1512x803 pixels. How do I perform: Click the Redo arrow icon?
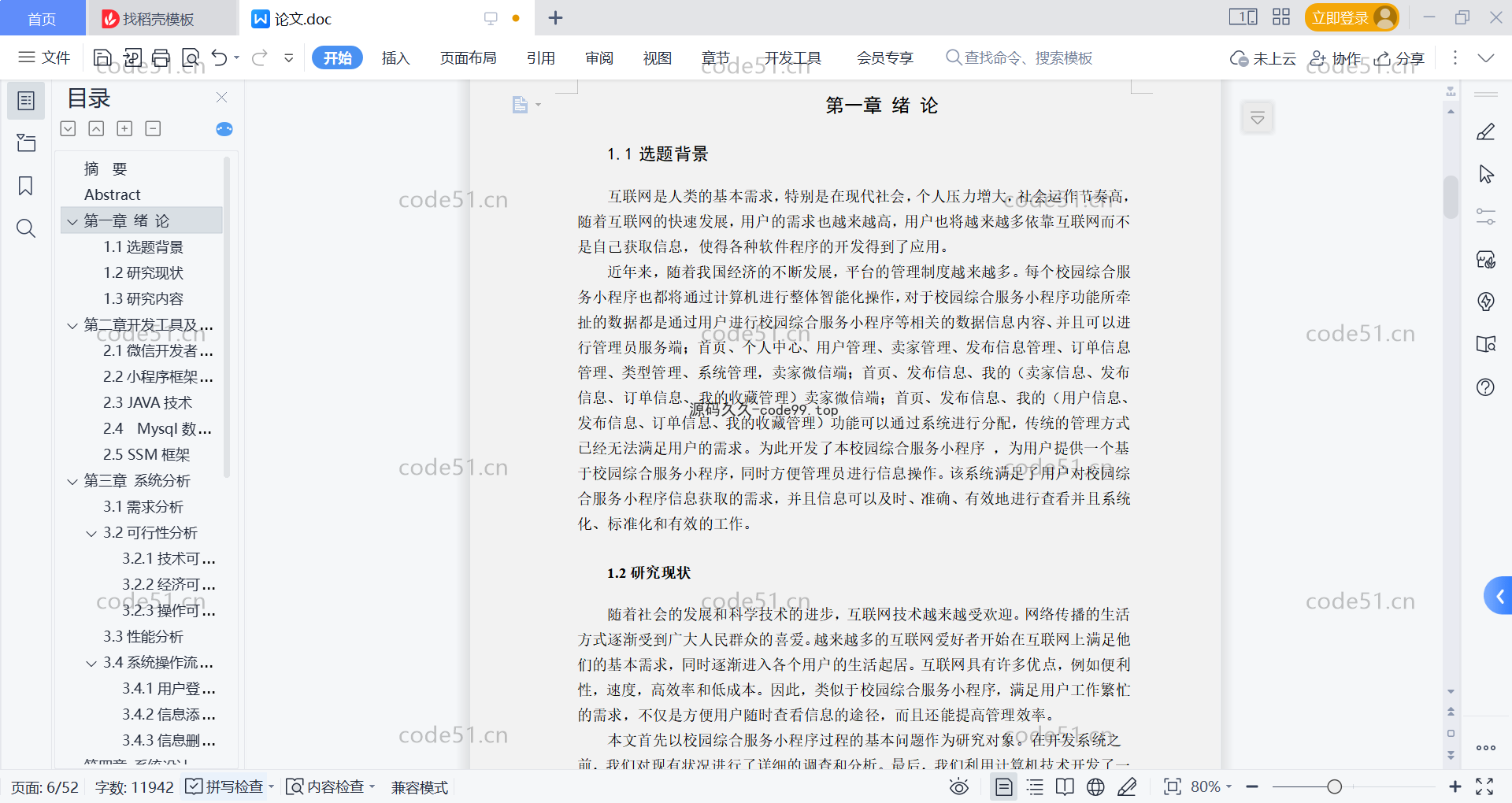click(x=260, y=57)
